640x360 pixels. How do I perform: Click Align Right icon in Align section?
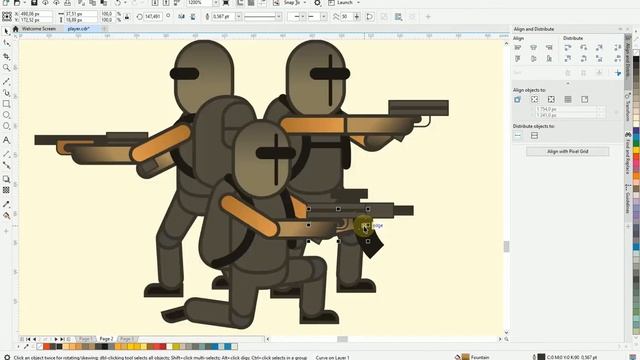(549, 48)
